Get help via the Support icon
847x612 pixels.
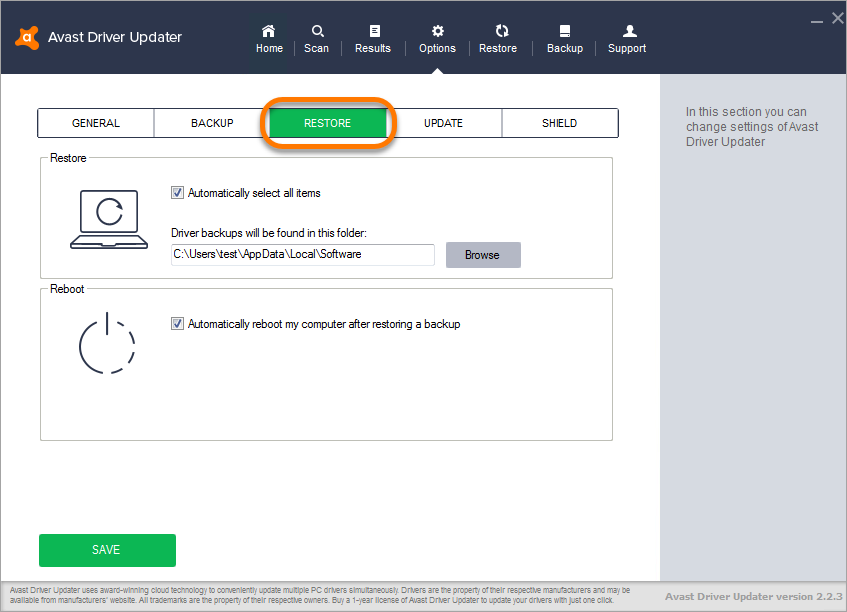627,37
